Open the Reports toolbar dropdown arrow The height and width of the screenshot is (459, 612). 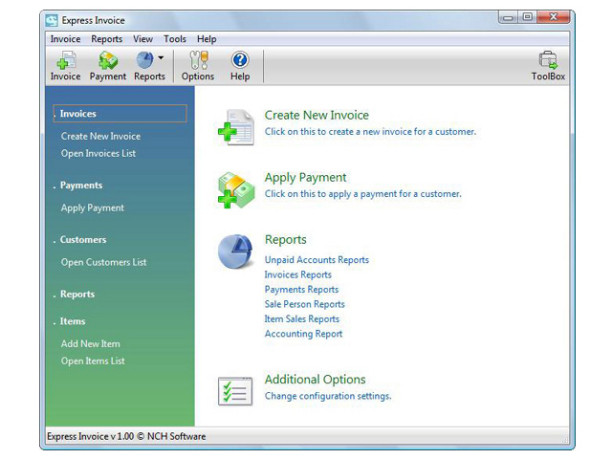(161, 58)
